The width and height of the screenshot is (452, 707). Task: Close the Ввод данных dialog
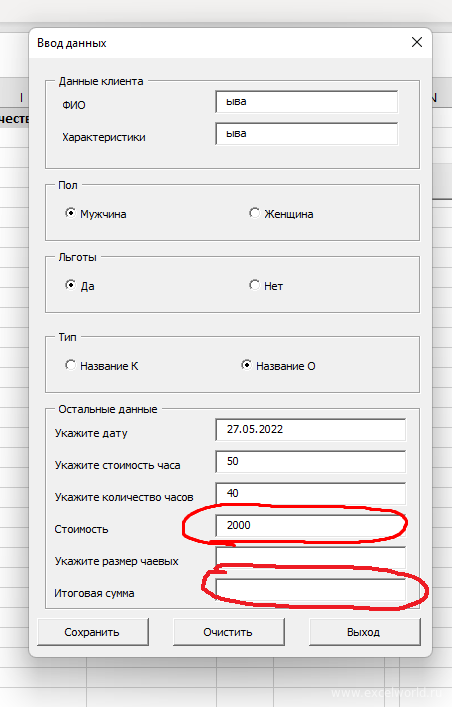click(417, 42)
